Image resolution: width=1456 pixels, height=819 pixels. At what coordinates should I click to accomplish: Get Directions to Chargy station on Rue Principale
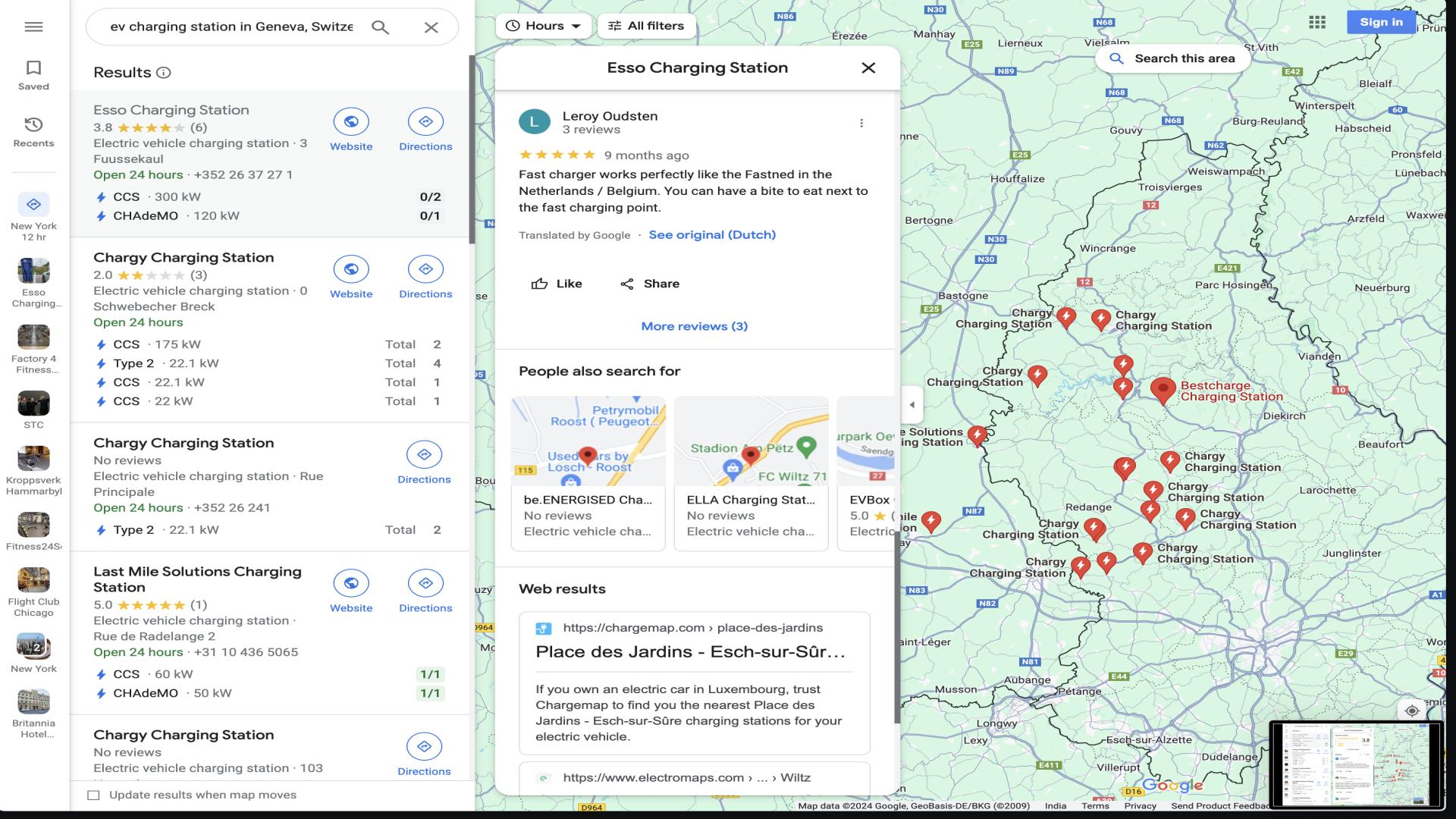424,463
